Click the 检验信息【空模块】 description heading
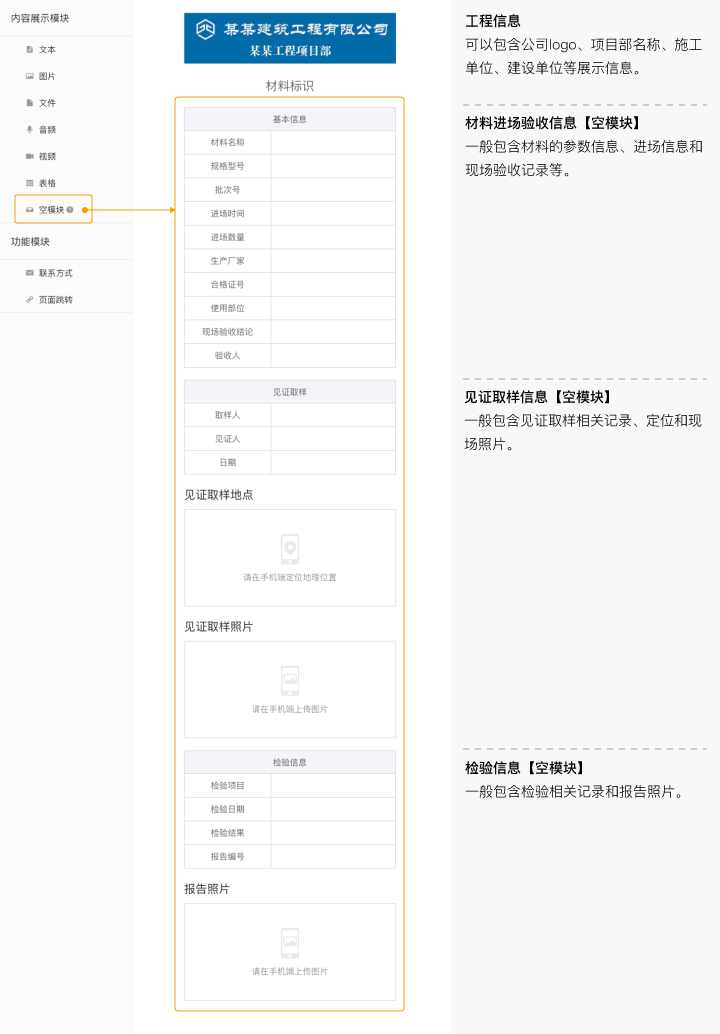720x1034 pixels. pos(525,768)
